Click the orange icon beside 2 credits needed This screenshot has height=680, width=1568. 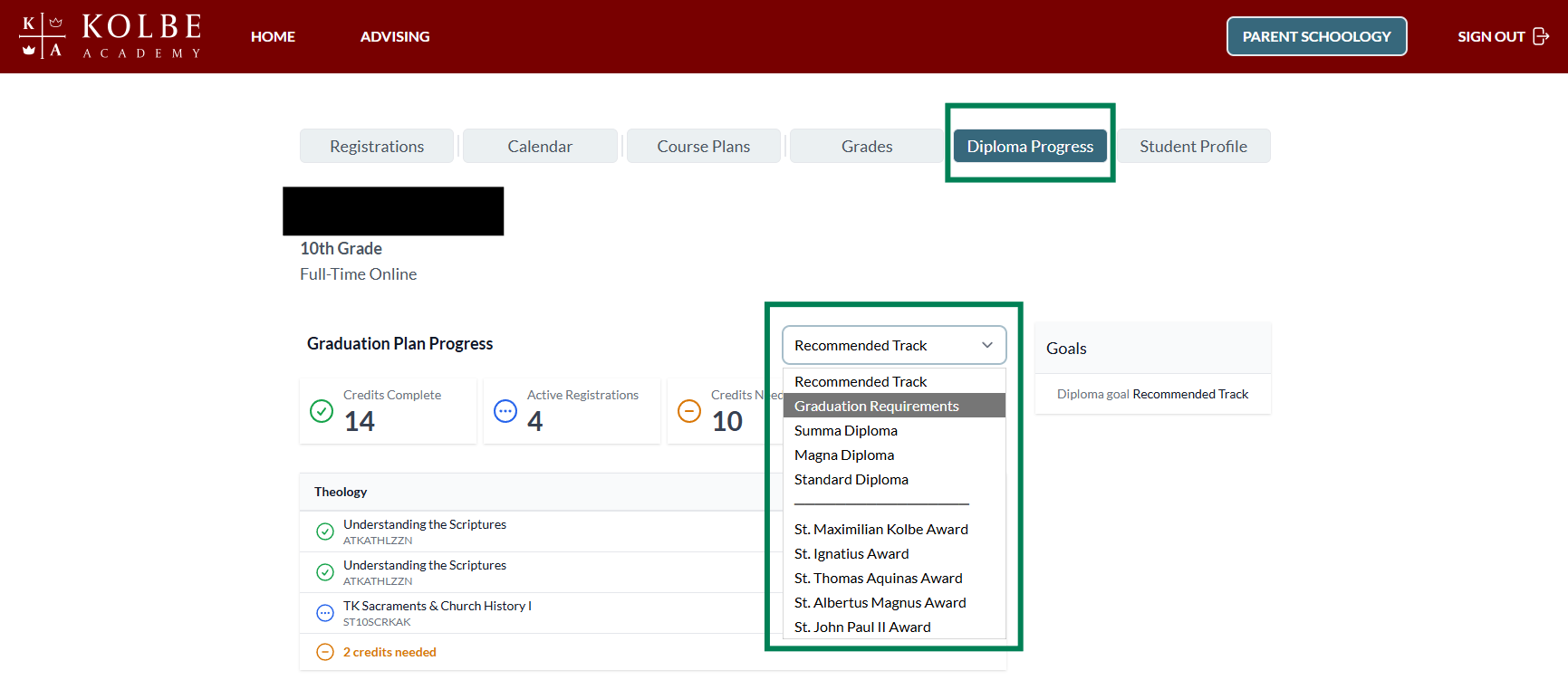click(325, 652)
